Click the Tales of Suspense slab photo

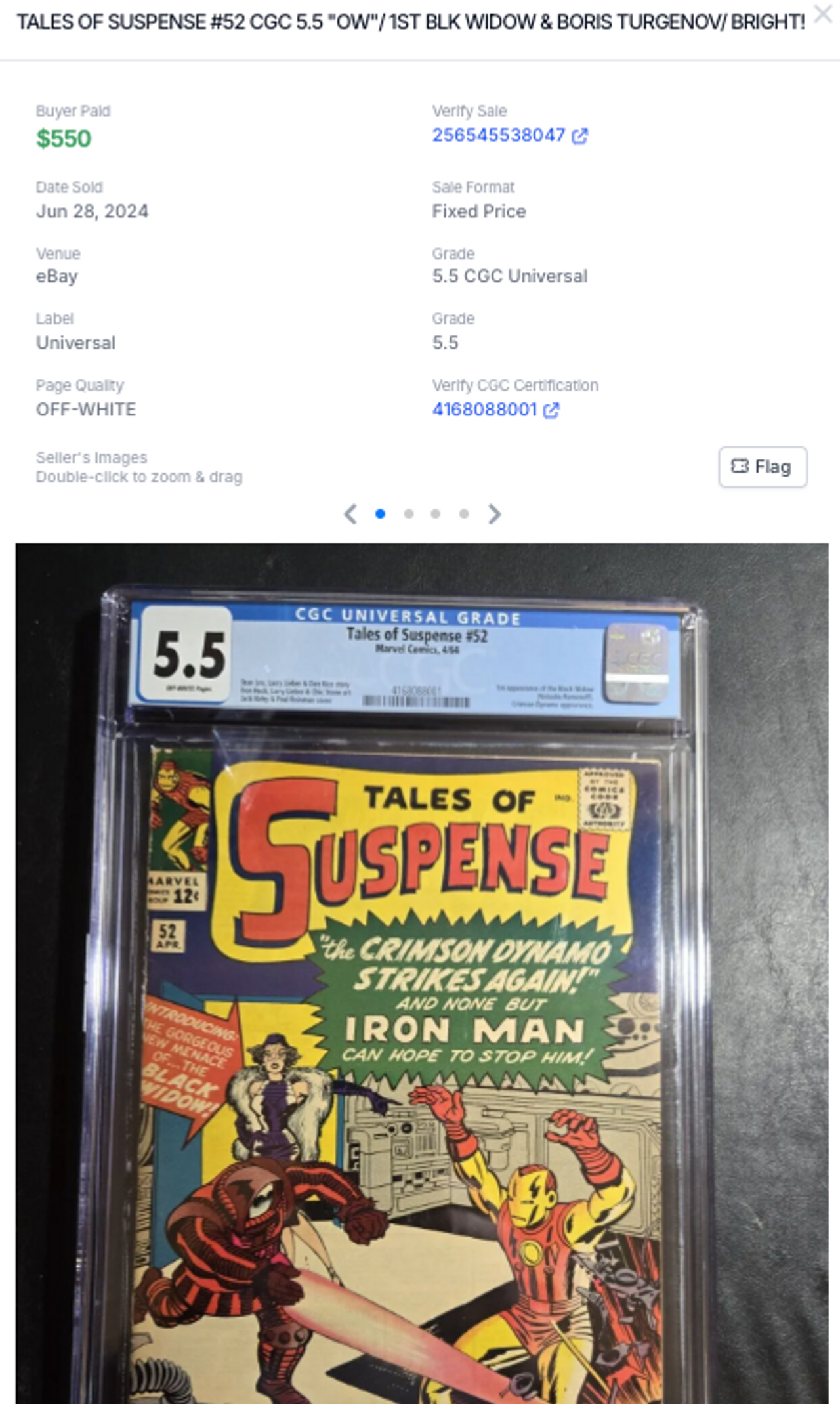click(422, 973)
